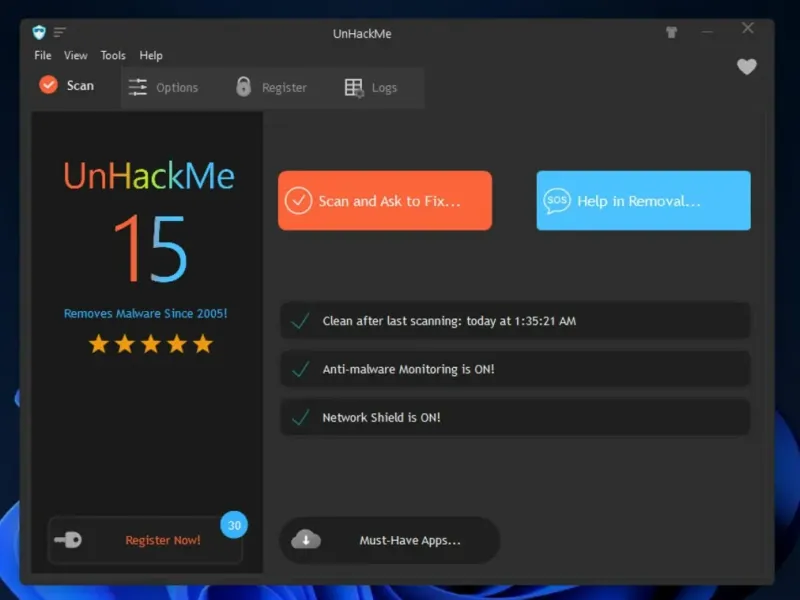Click Anti-malware Monitoring is ON! status

click(515, 369)
